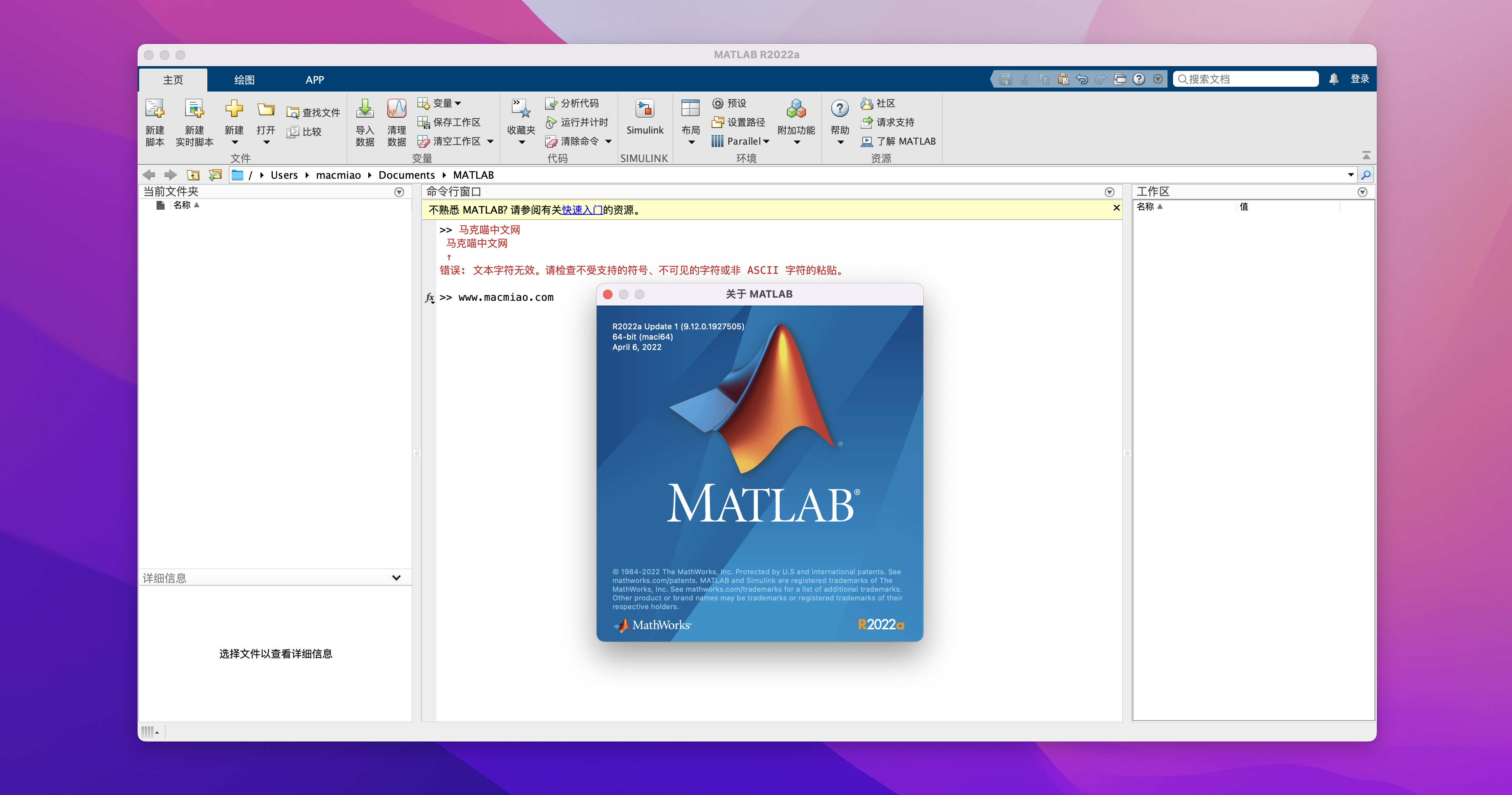The height and width of the screenshot is (795, 1512).
Task: Switch to the APP tab
Action: 315,80
